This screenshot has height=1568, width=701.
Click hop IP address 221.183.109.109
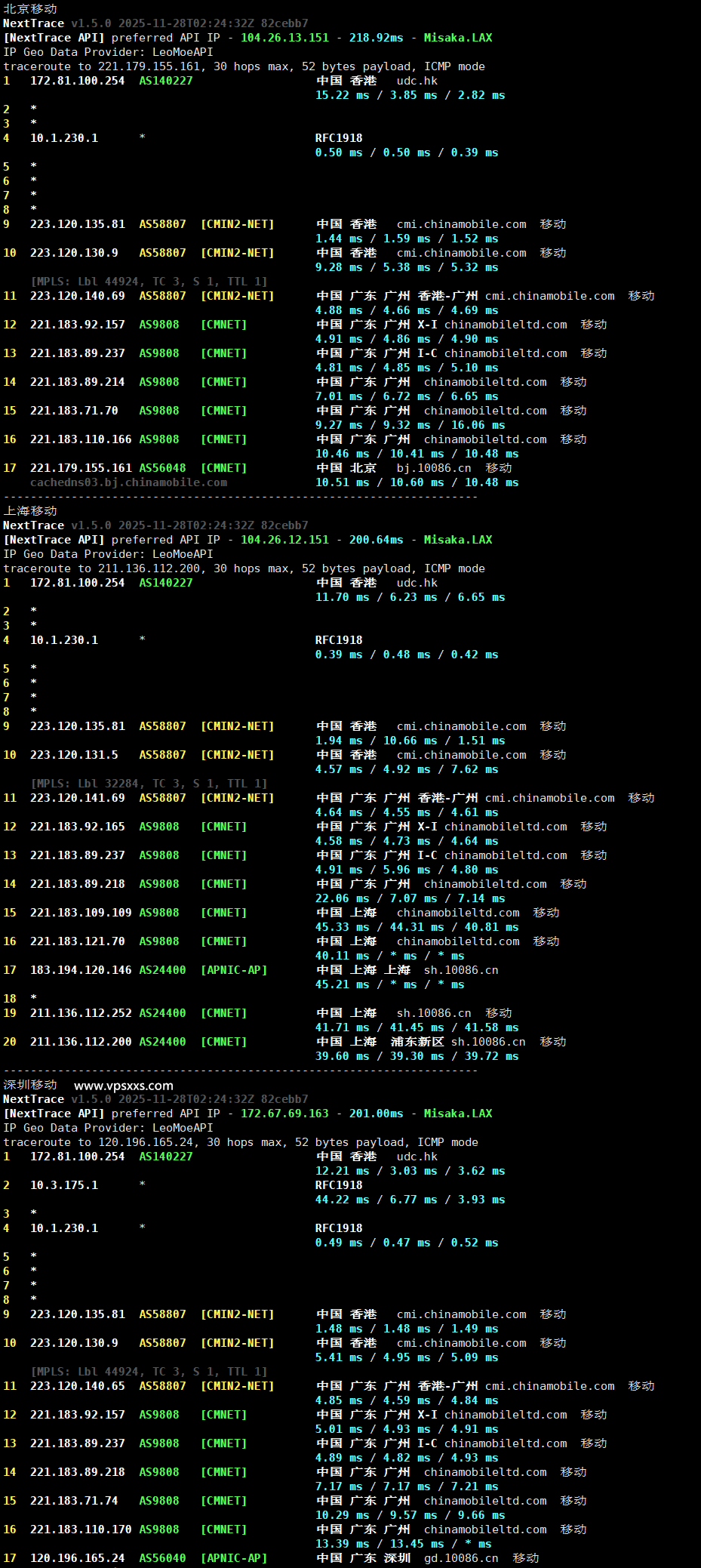point(81,913)
